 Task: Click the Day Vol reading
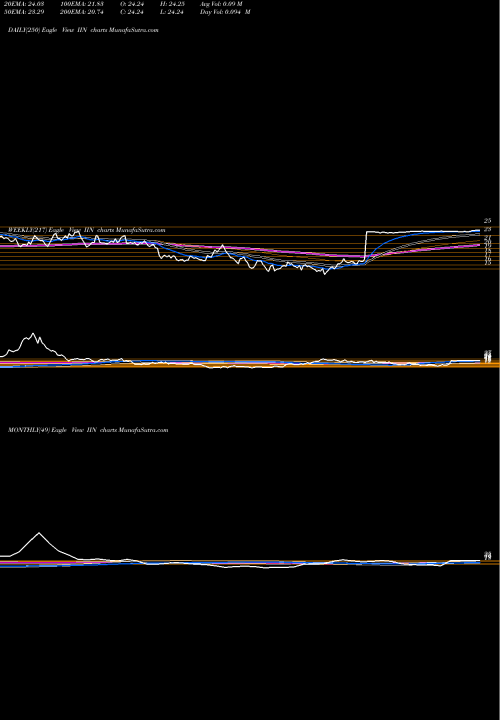click(225, 12)
